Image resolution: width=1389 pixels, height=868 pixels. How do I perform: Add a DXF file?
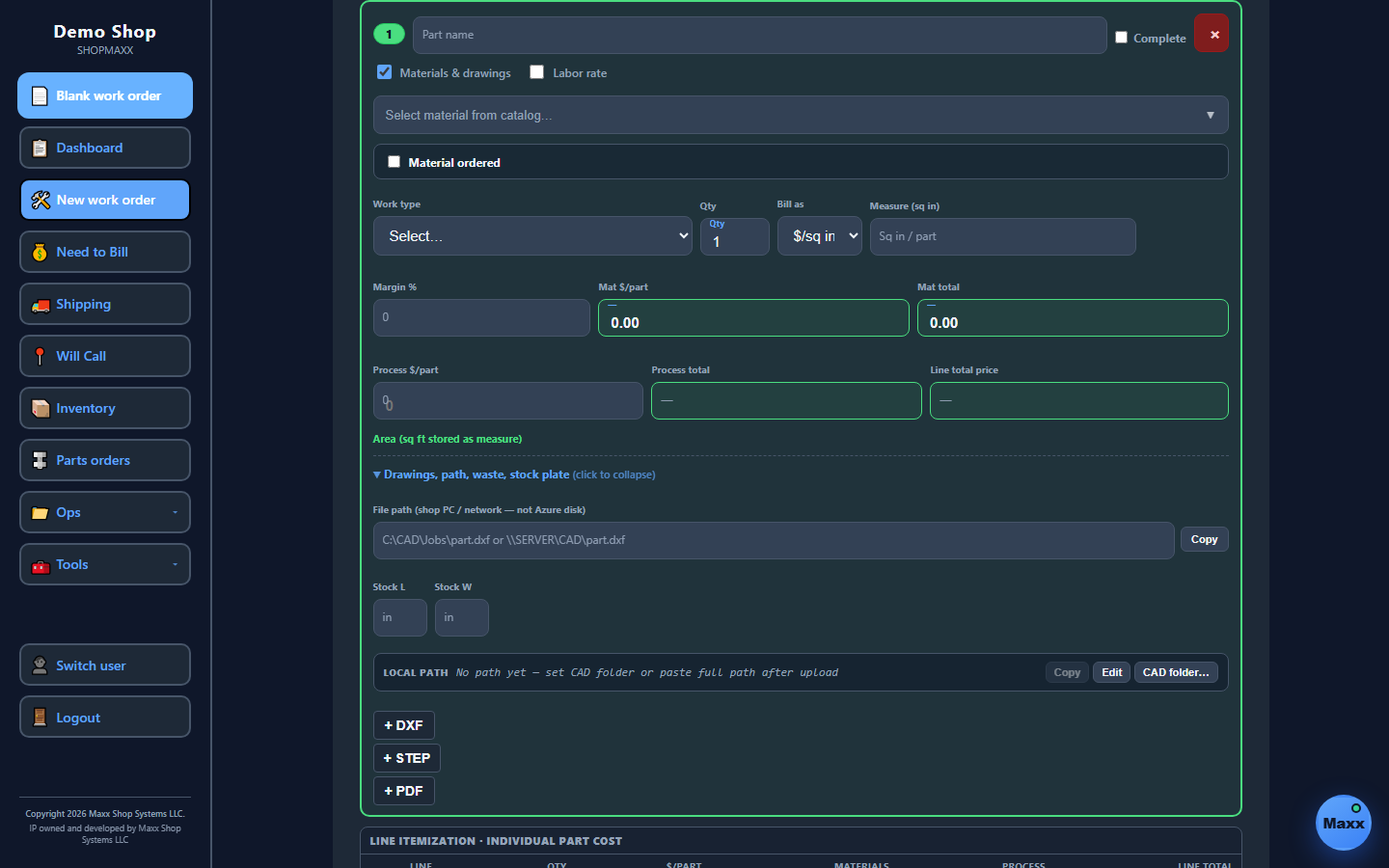click(403, 725)
